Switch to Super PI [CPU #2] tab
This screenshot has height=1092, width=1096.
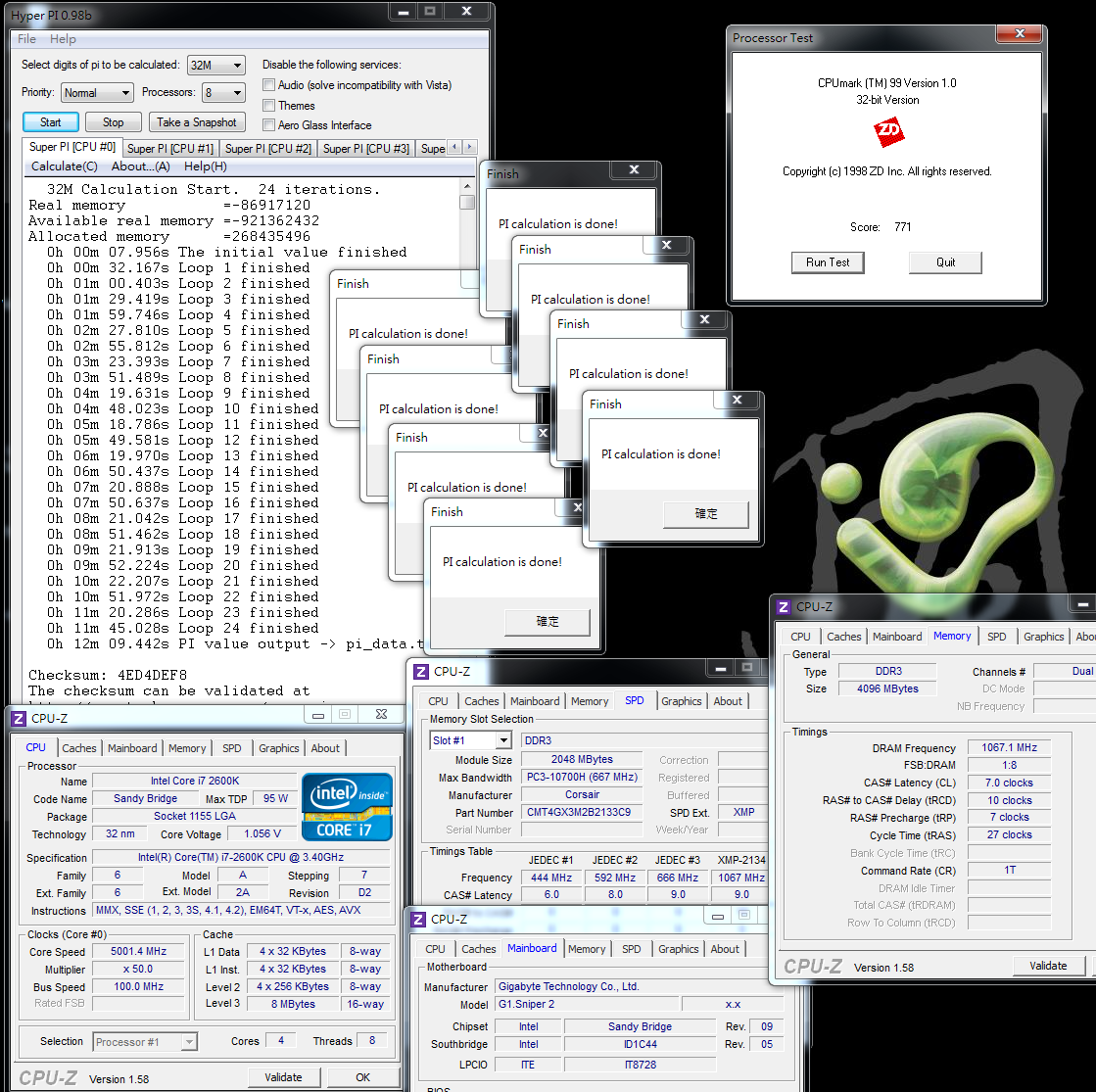click(x=268, y=148)
